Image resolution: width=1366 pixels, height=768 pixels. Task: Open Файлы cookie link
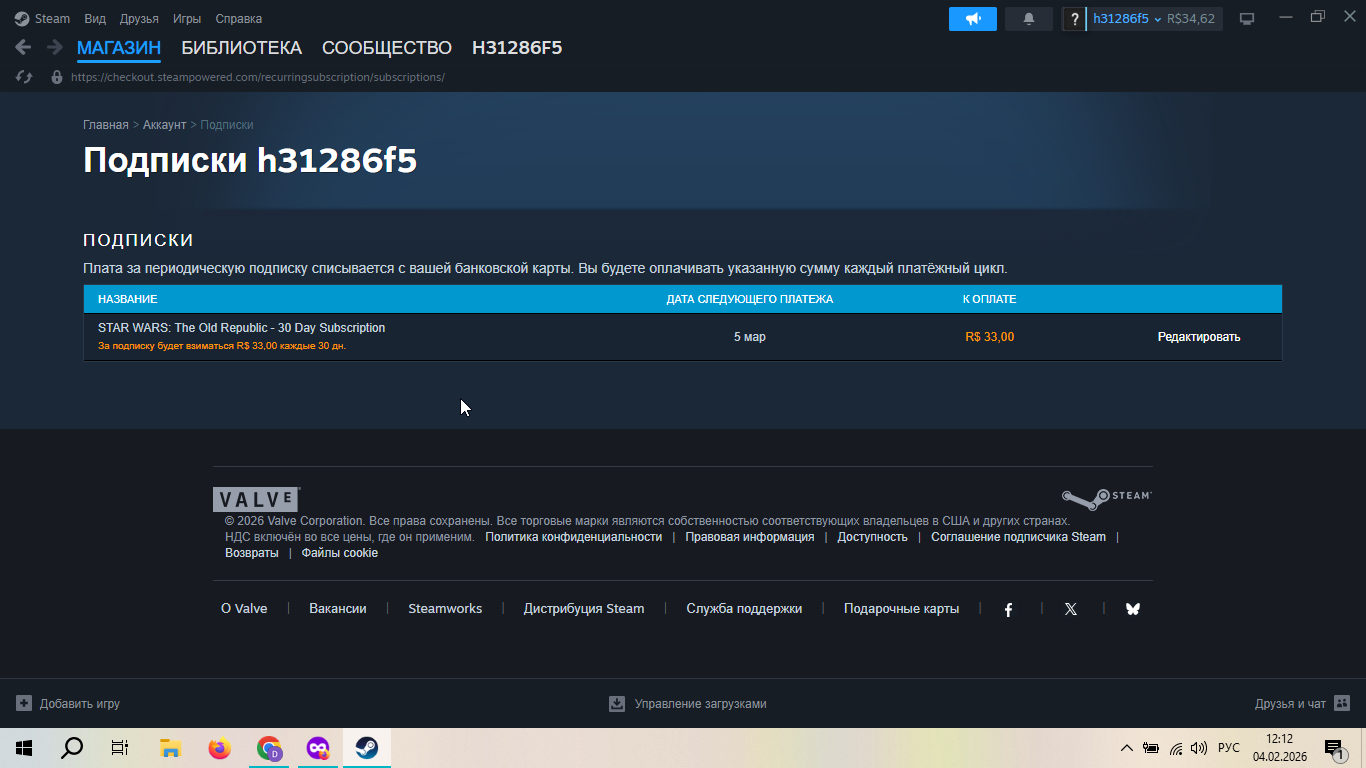pyautogui.click(x=340, y=553)
